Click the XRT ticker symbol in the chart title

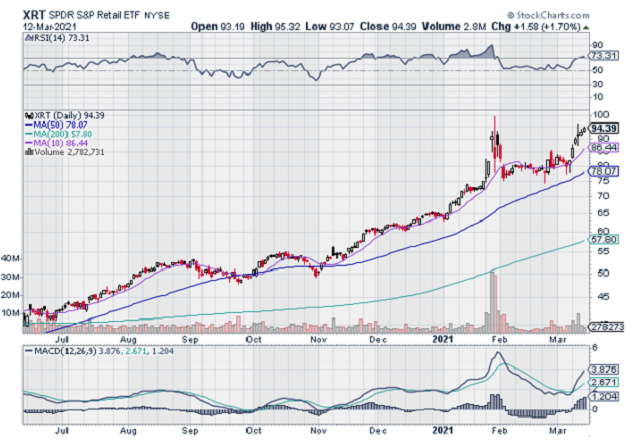33,15
